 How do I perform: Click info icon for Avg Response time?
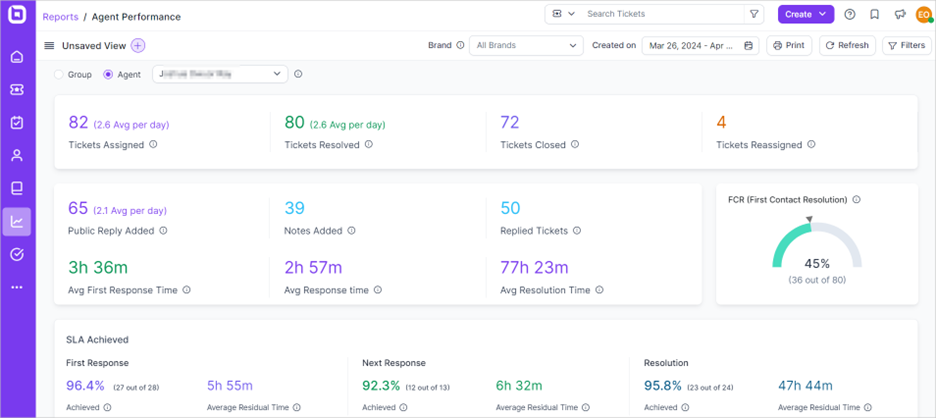377,290
